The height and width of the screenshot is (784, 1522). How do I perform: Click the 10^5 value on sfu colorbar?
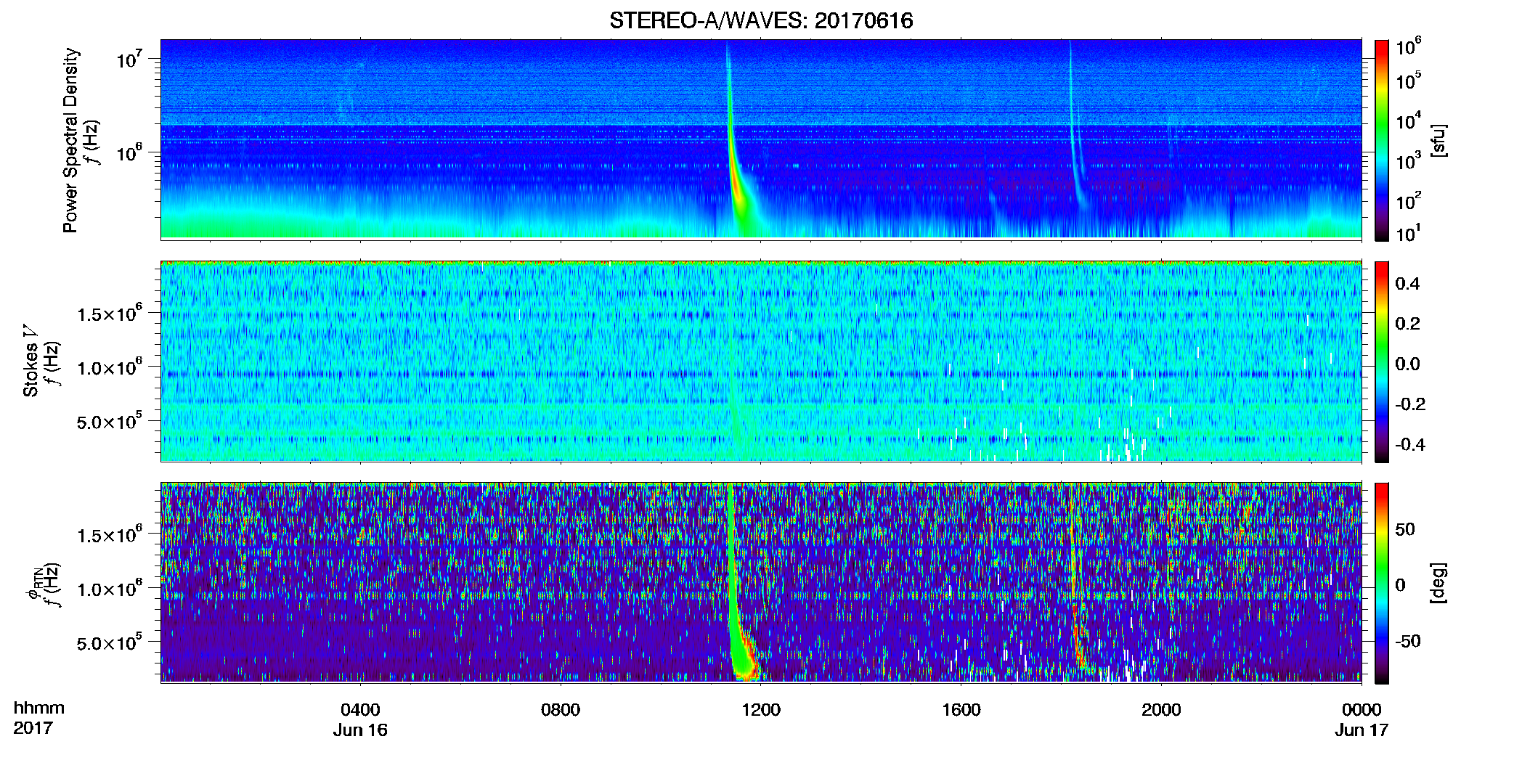coord(1409,81)
